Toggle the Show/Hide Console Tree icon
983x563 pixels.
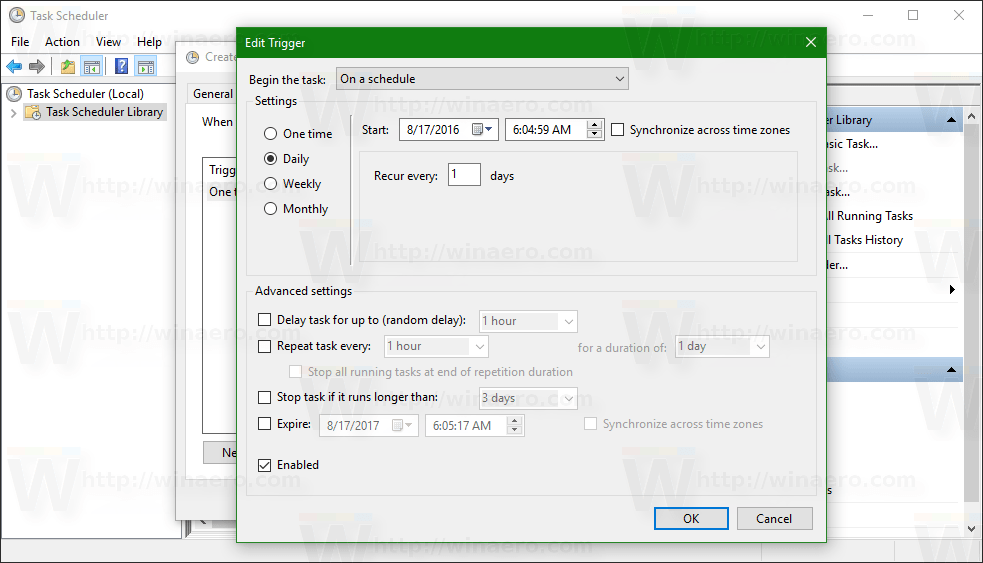[x=92, y=66]
